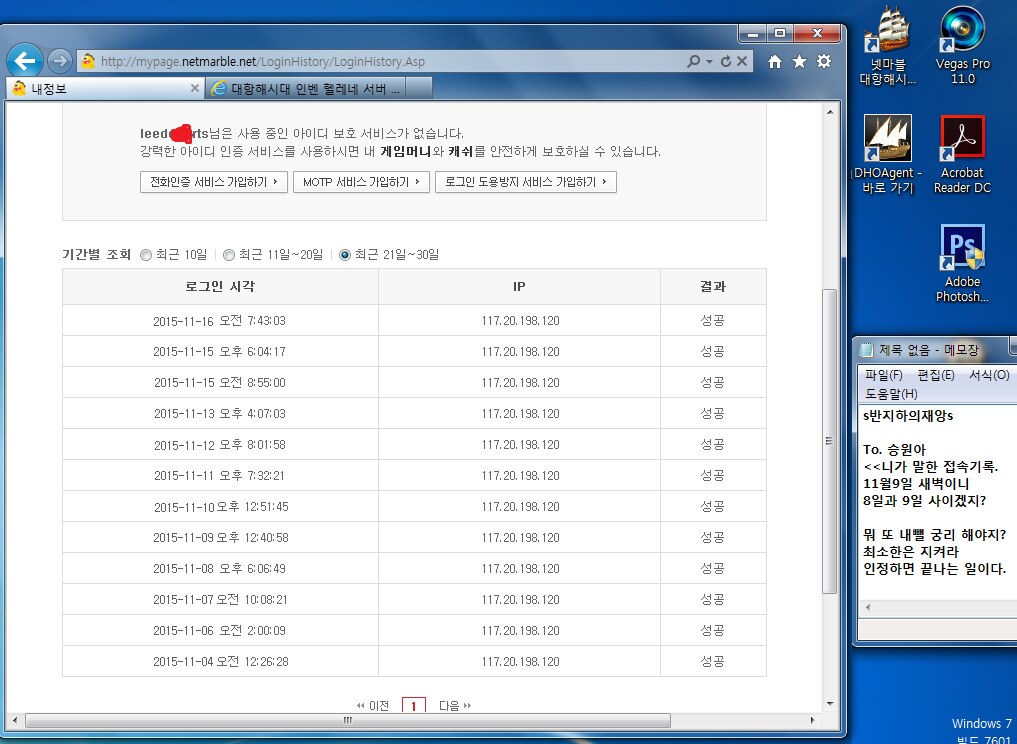The width and height of the screenshot is (1017, 744).
Task: Click the refresh icon in address bar
Action: (726, 62)
